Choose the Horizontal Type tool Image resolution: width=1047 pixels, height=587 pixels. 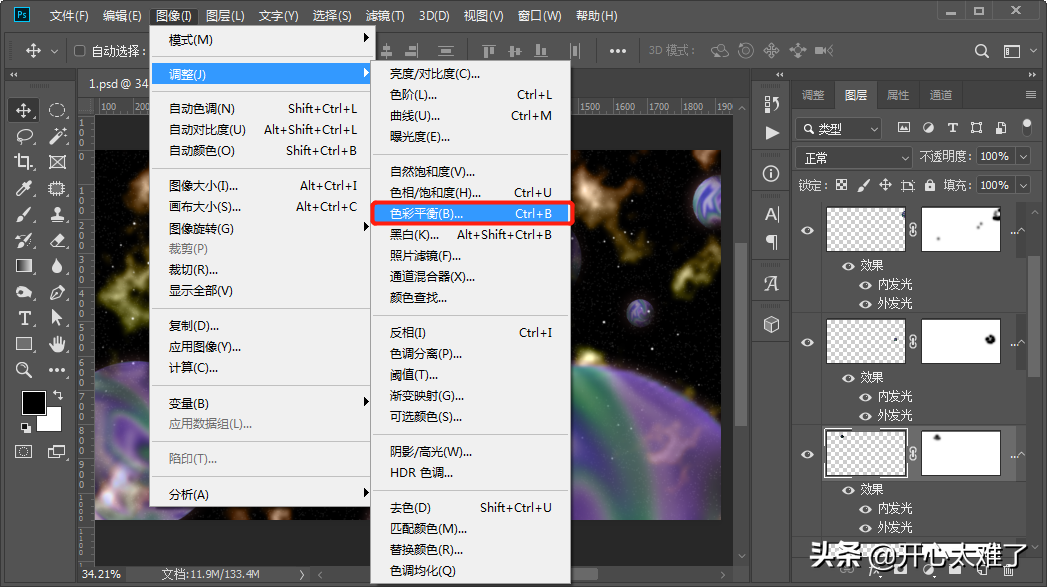(24, 318)
